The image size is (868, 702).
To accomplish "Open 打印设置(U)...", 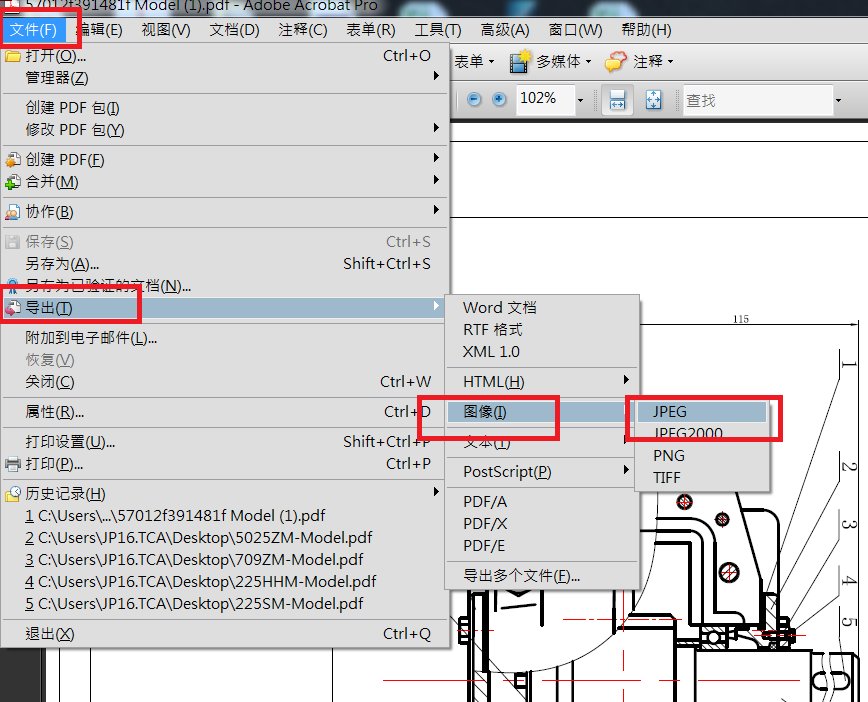I will [x=224, y=442].
